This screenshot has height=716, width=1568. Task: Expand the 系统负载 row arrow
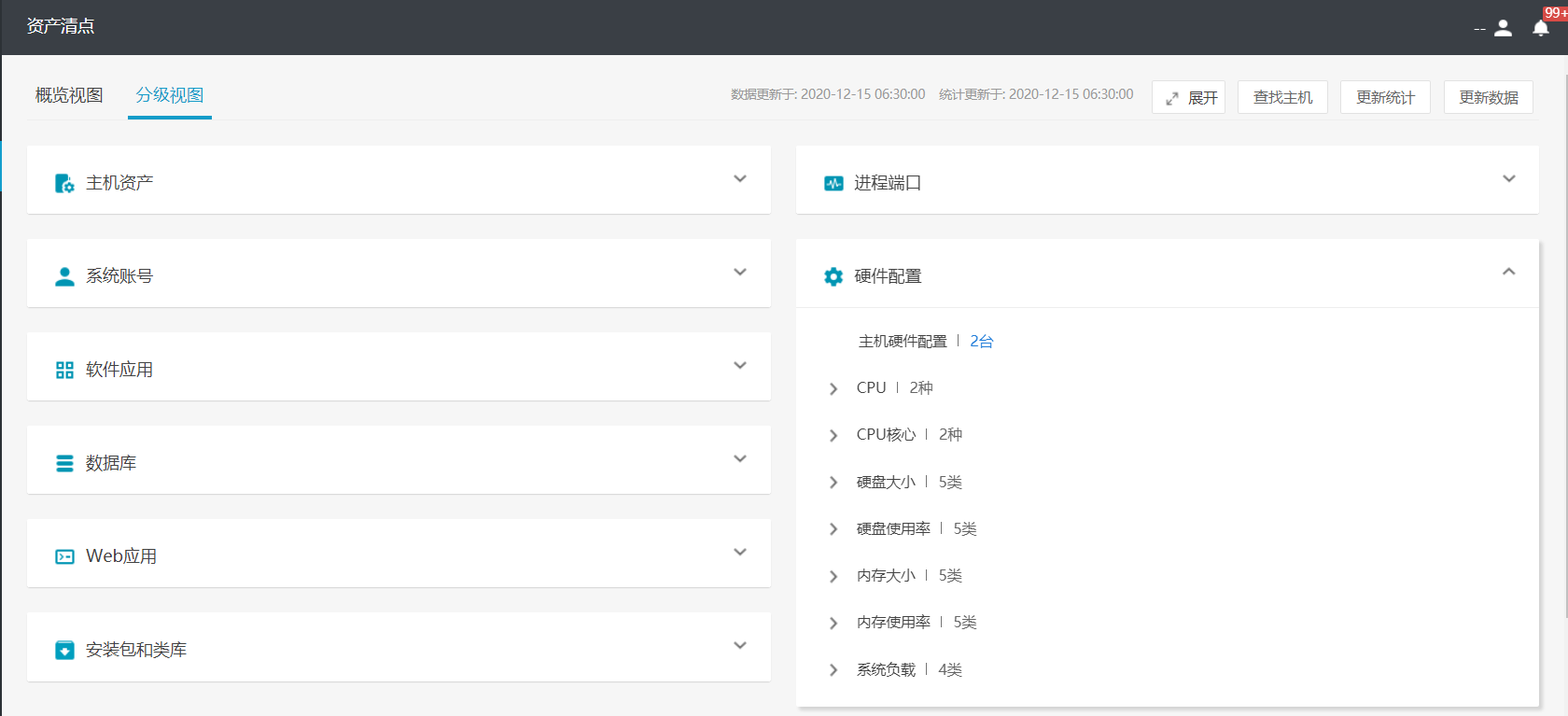[833, 670]
